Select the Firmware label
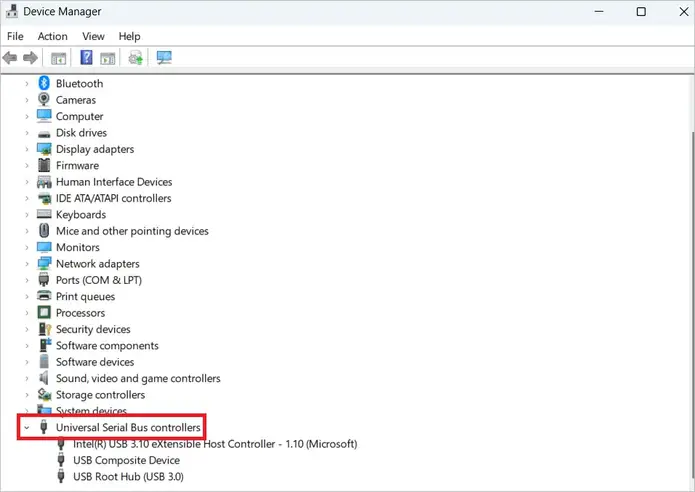The width and height of the screenshot is (695, 492). 77,165
